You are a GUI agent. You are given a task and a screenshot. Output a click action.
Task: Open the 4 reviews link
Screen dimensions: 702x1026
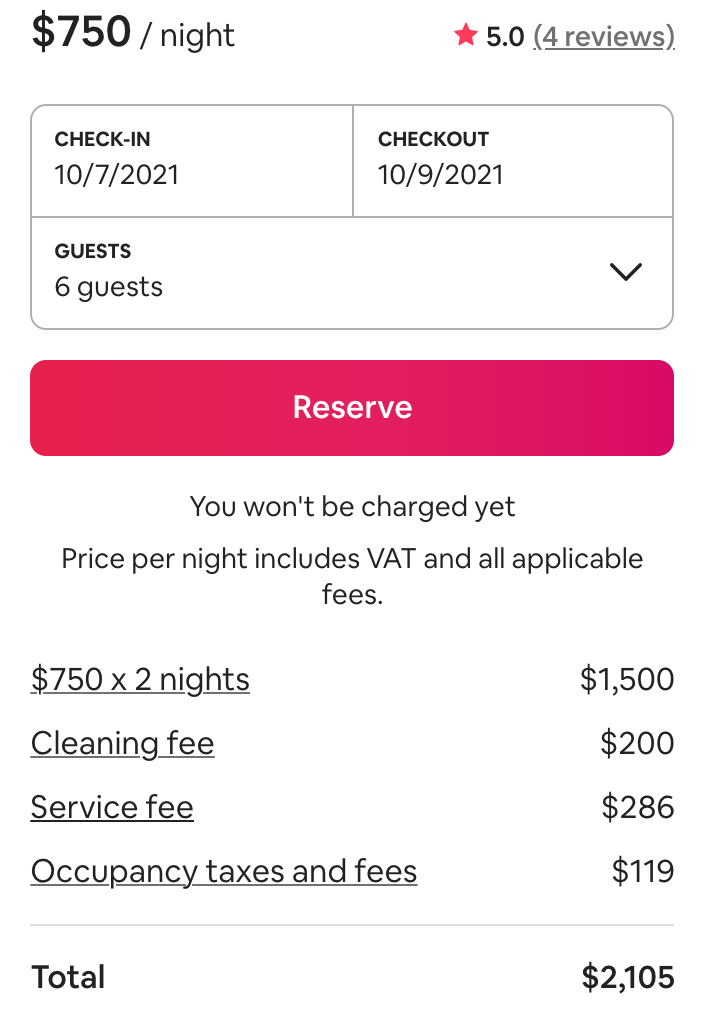click(604, 36)
